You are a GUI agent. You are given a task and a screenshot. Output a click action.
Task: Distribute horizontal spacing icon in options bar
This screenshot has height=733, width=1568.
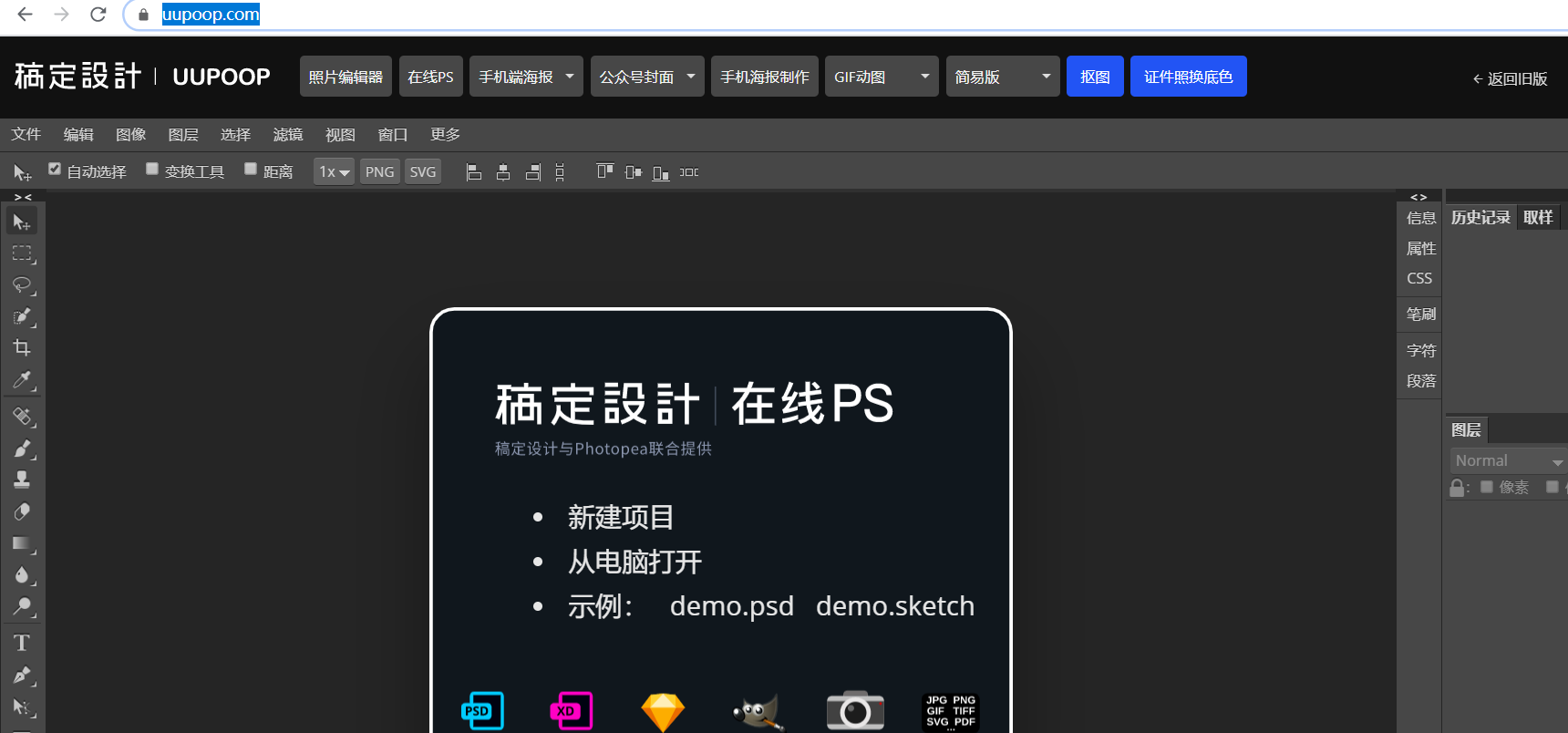point(689,172)
